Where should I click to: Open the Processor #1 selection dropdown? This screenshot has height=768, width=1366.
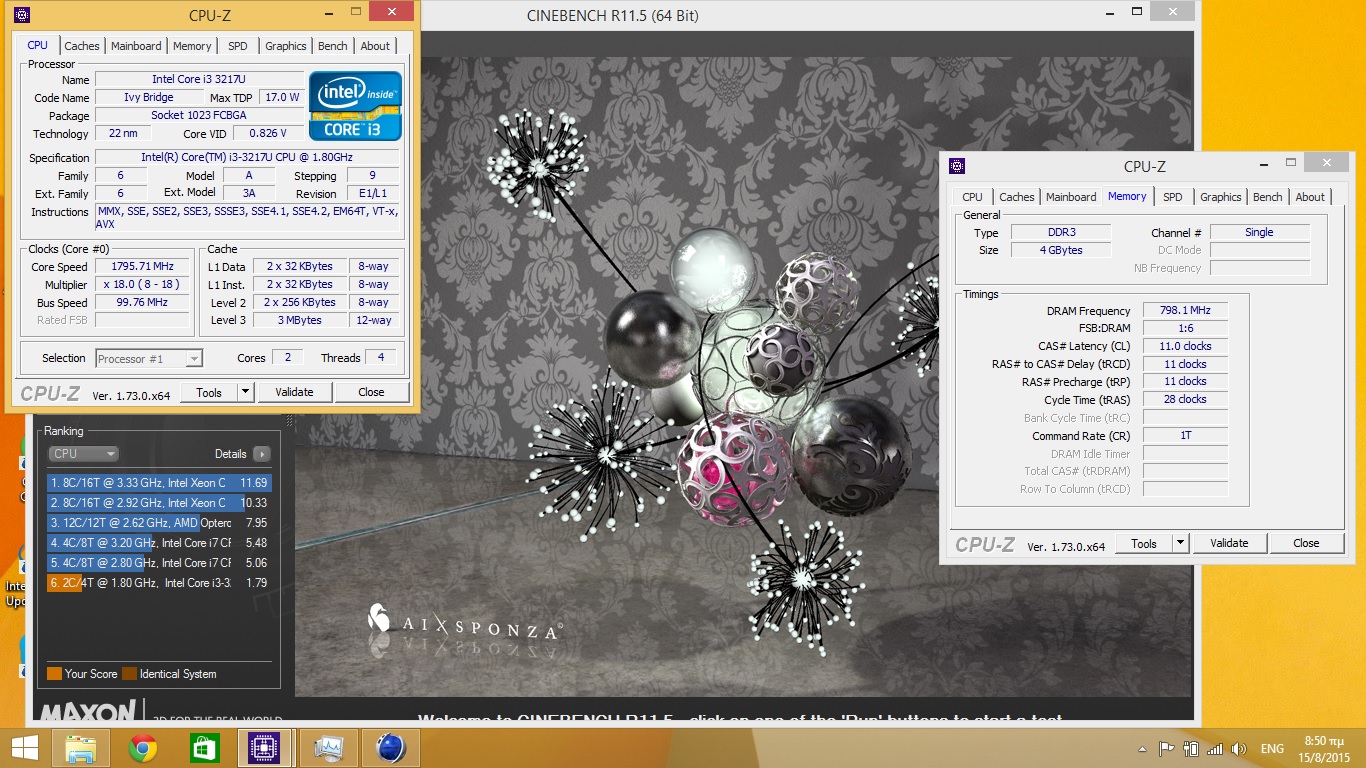pyautogui.click(x=149, y=358)
